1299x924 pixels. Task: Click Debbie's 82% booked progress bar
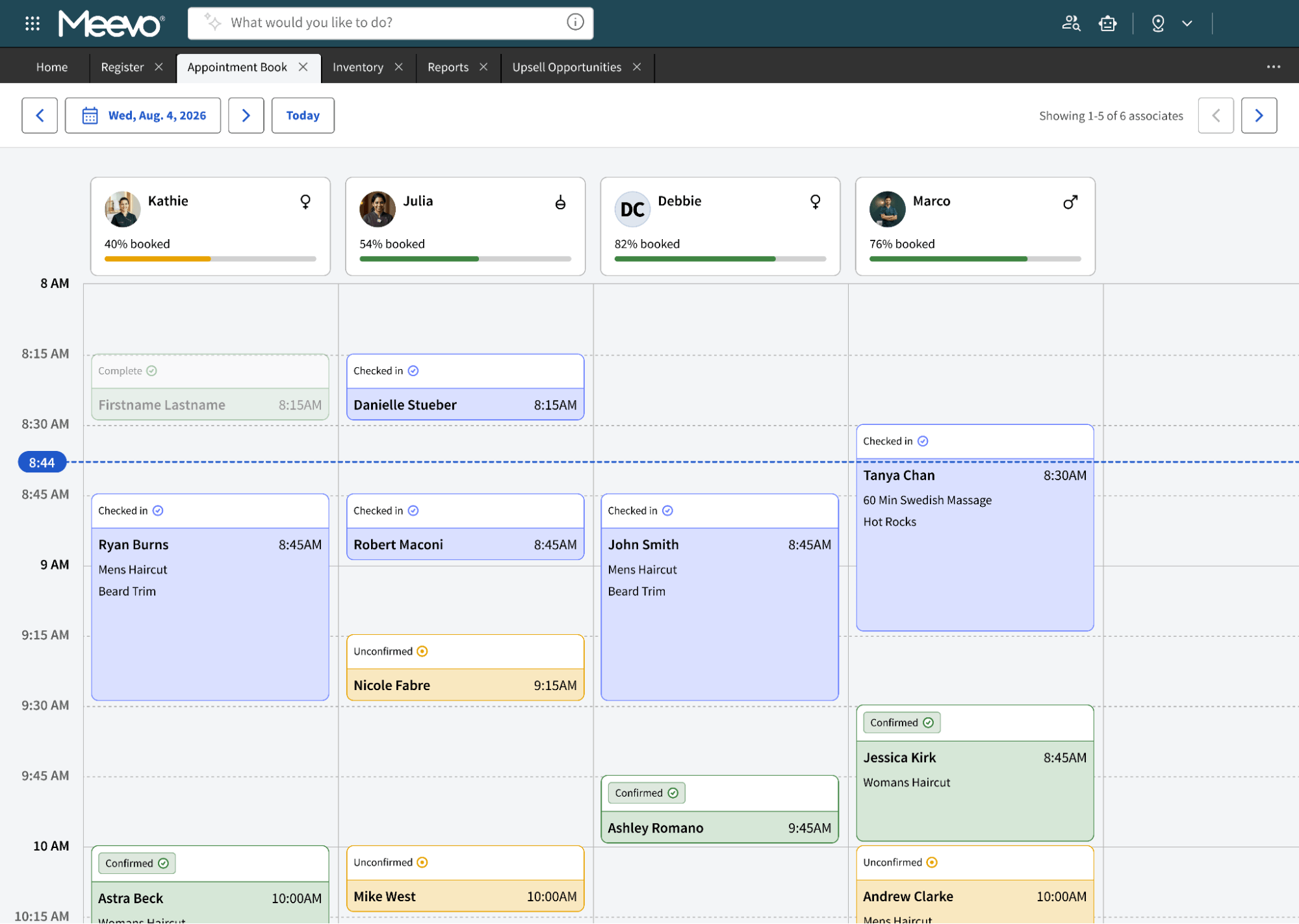click(720, 259)
